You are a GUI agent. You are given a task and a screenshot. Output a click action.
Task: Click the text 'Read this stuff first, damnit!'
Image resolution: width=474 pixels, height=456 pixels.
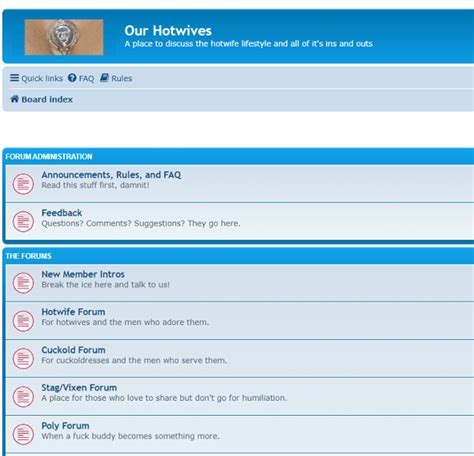[x=95, y=185]
